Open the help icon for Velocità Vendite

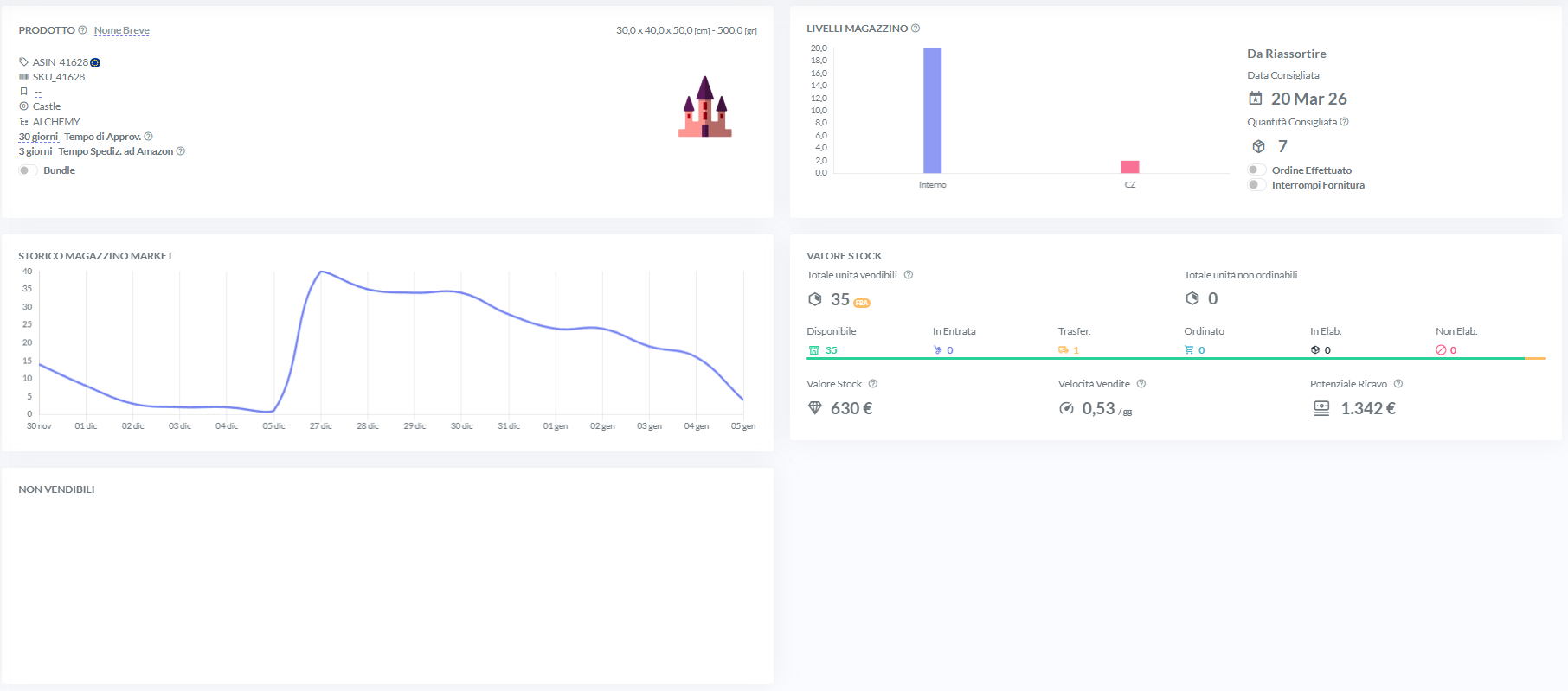click(x=1141, y=384)
